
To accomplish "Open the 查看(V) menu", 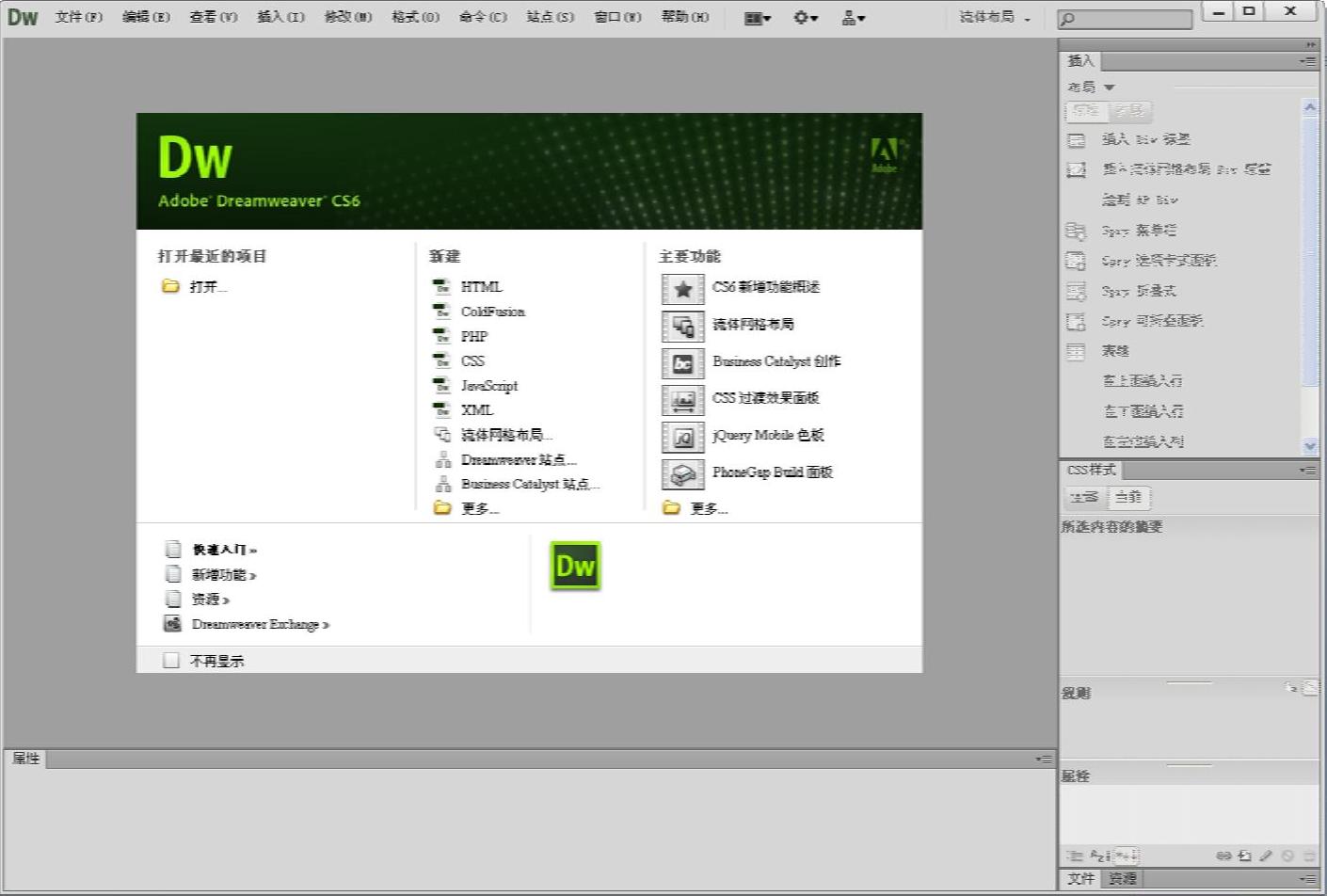I will click(x=214, y=17).
